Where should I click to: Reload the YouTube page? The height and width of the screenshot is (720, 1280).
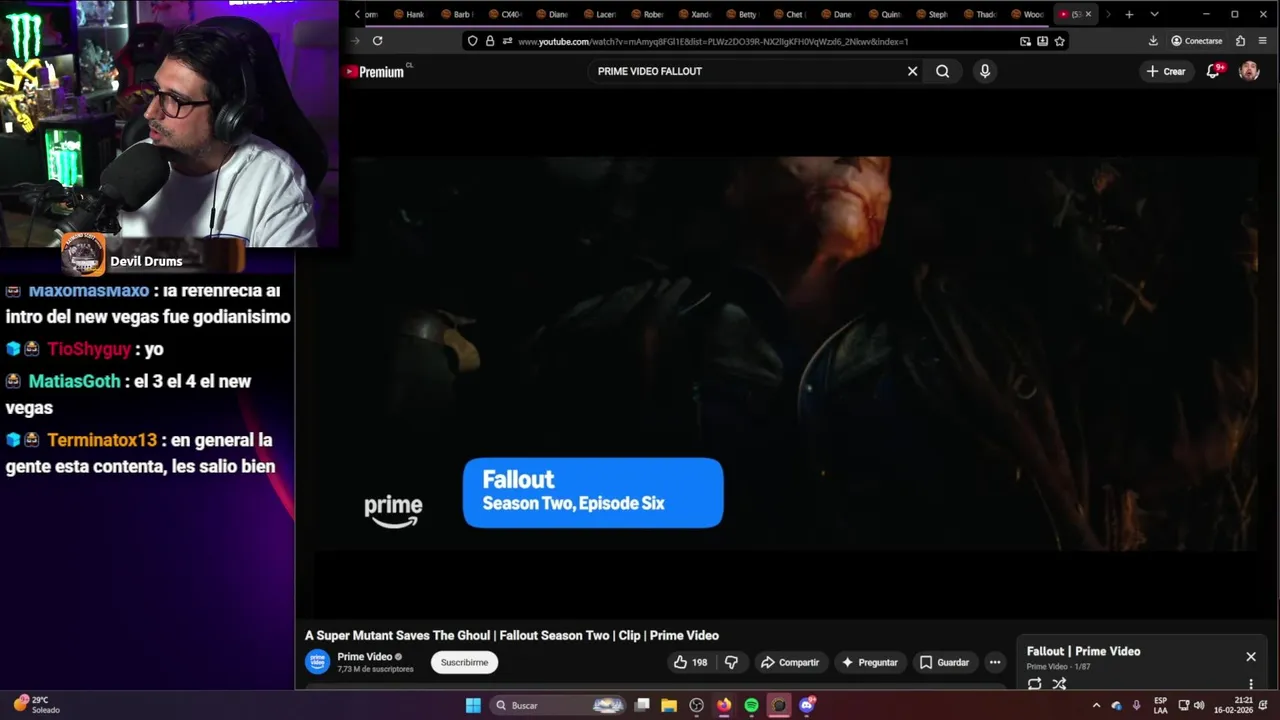[377, 41]
